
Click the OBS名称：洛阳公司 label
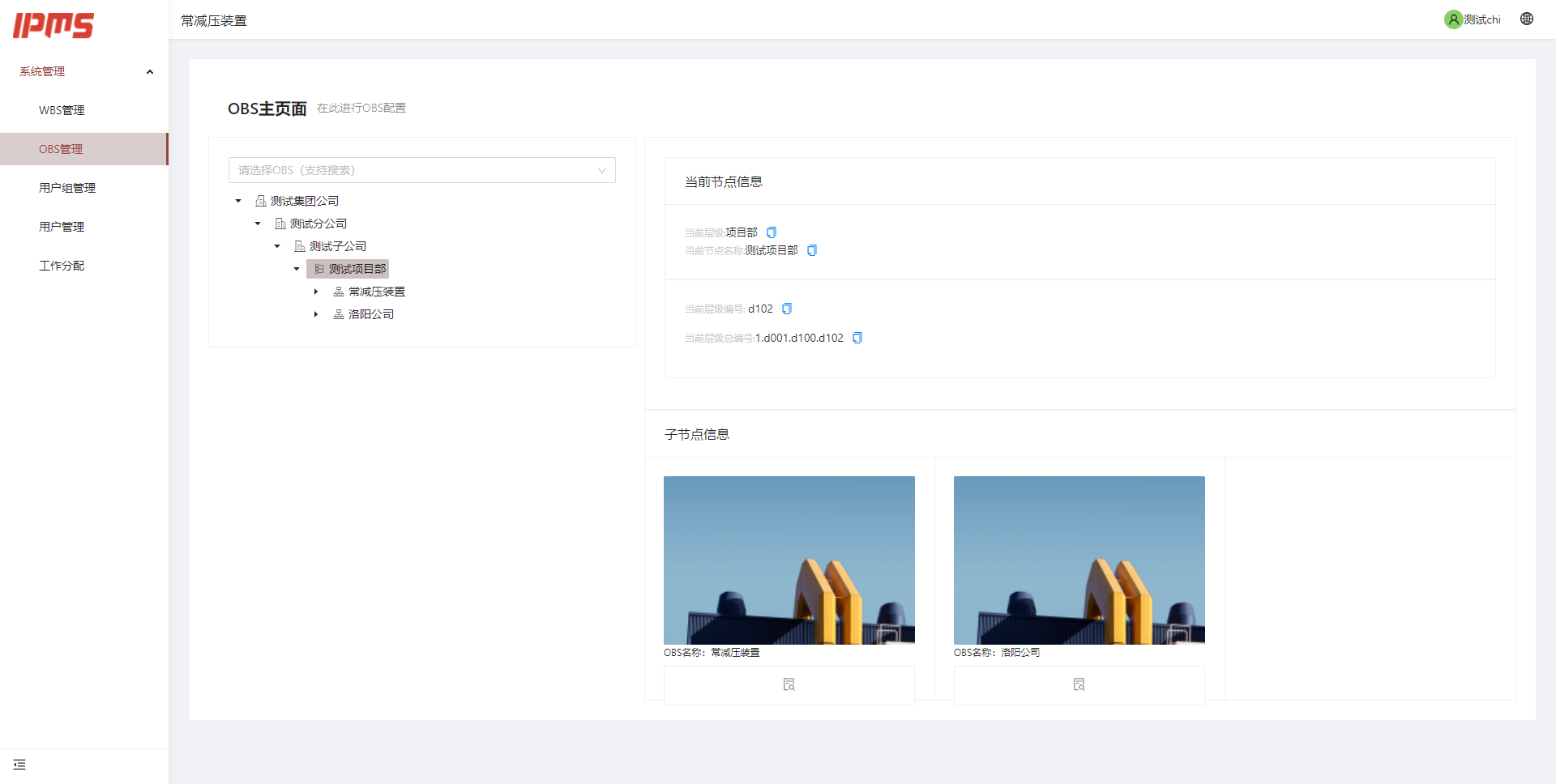pyautogui.click(x=997, y=653)
